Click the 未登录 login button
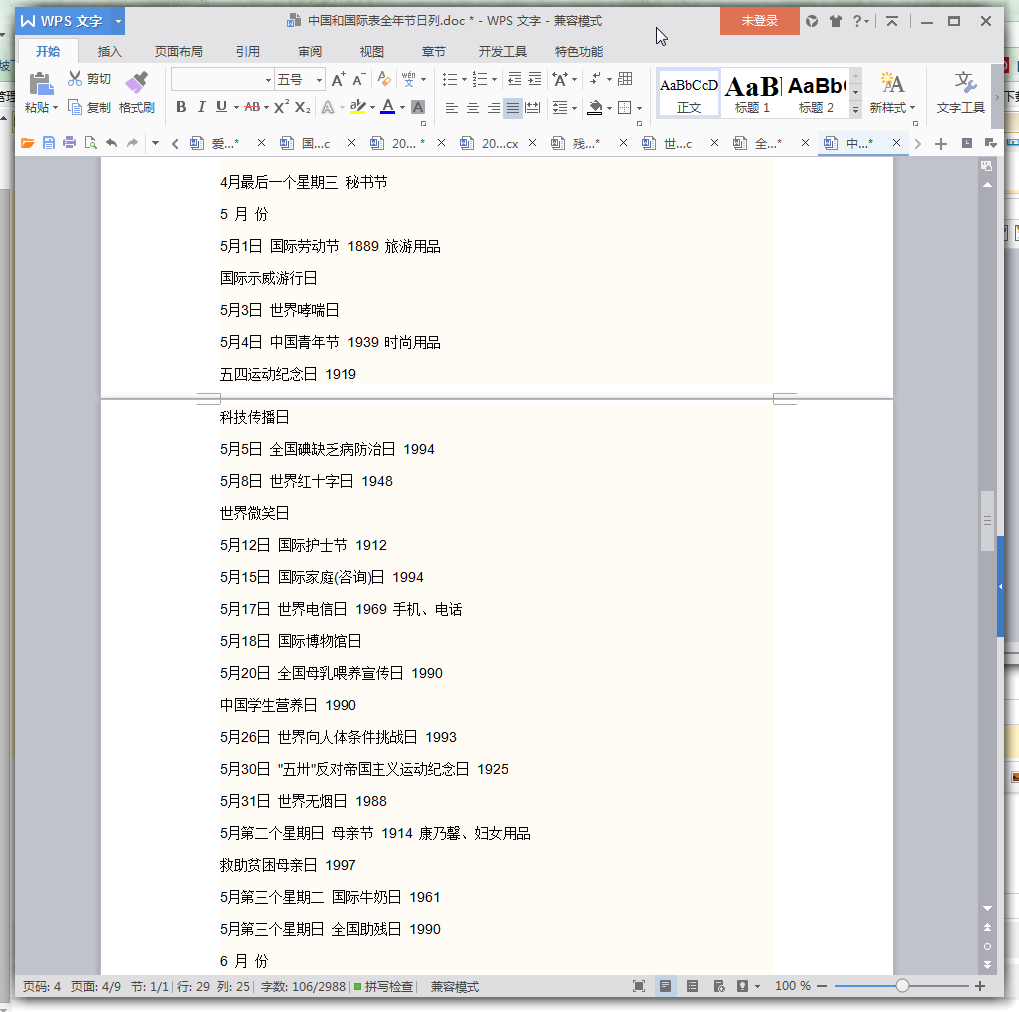This screenshot has width=1019, height=1012. coord(759,21)
